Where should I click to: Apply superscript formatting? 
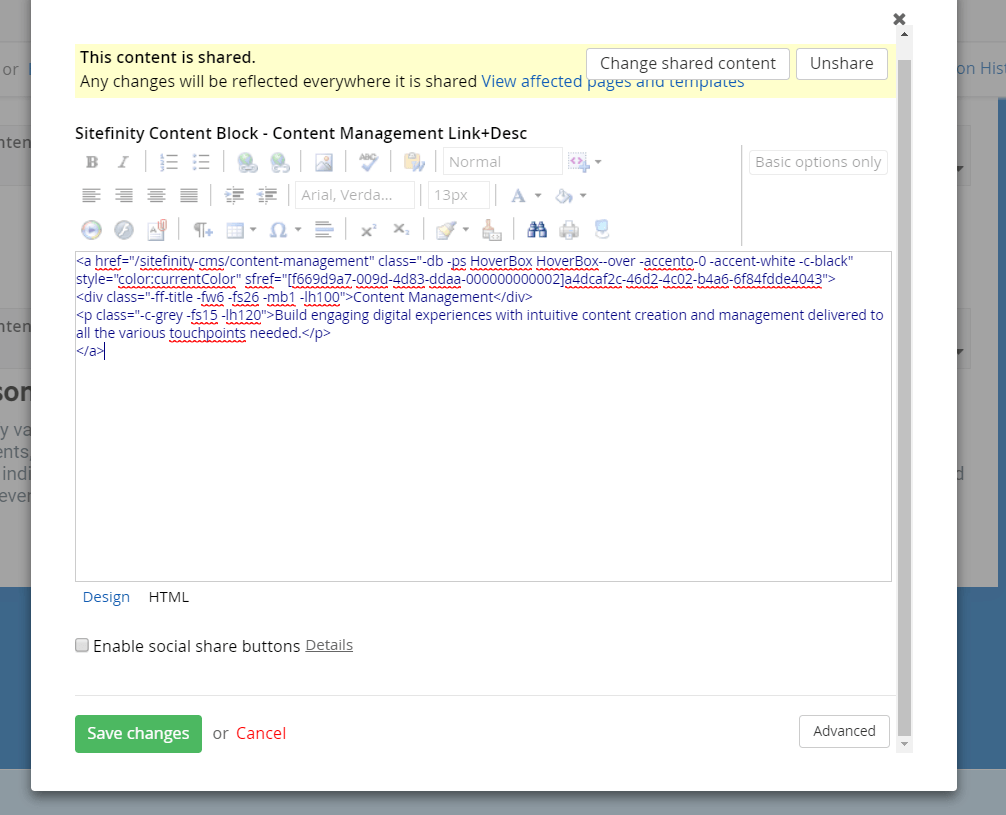coord(368,230)
